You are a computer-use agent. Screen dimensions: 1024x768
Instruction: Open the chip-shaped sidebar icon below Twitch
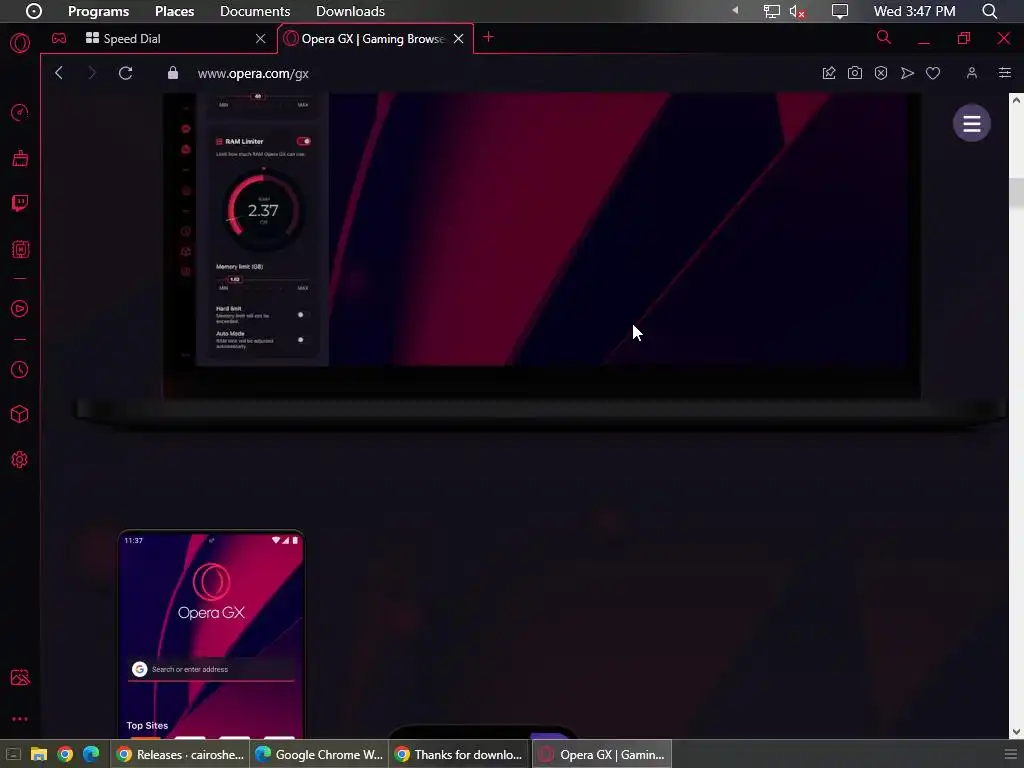tap(20, 249)
